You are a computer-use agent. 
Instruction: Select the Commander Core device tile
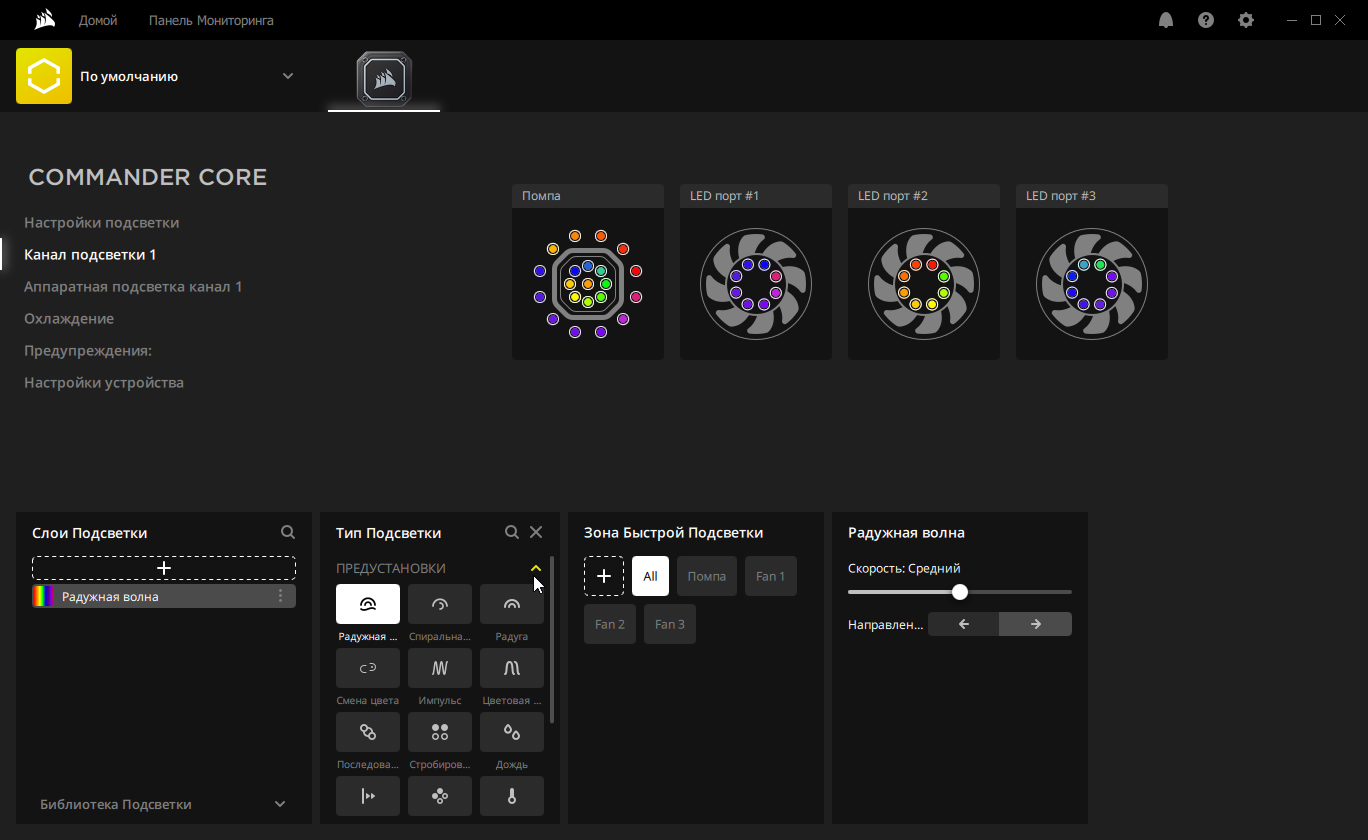pos(384,78)
